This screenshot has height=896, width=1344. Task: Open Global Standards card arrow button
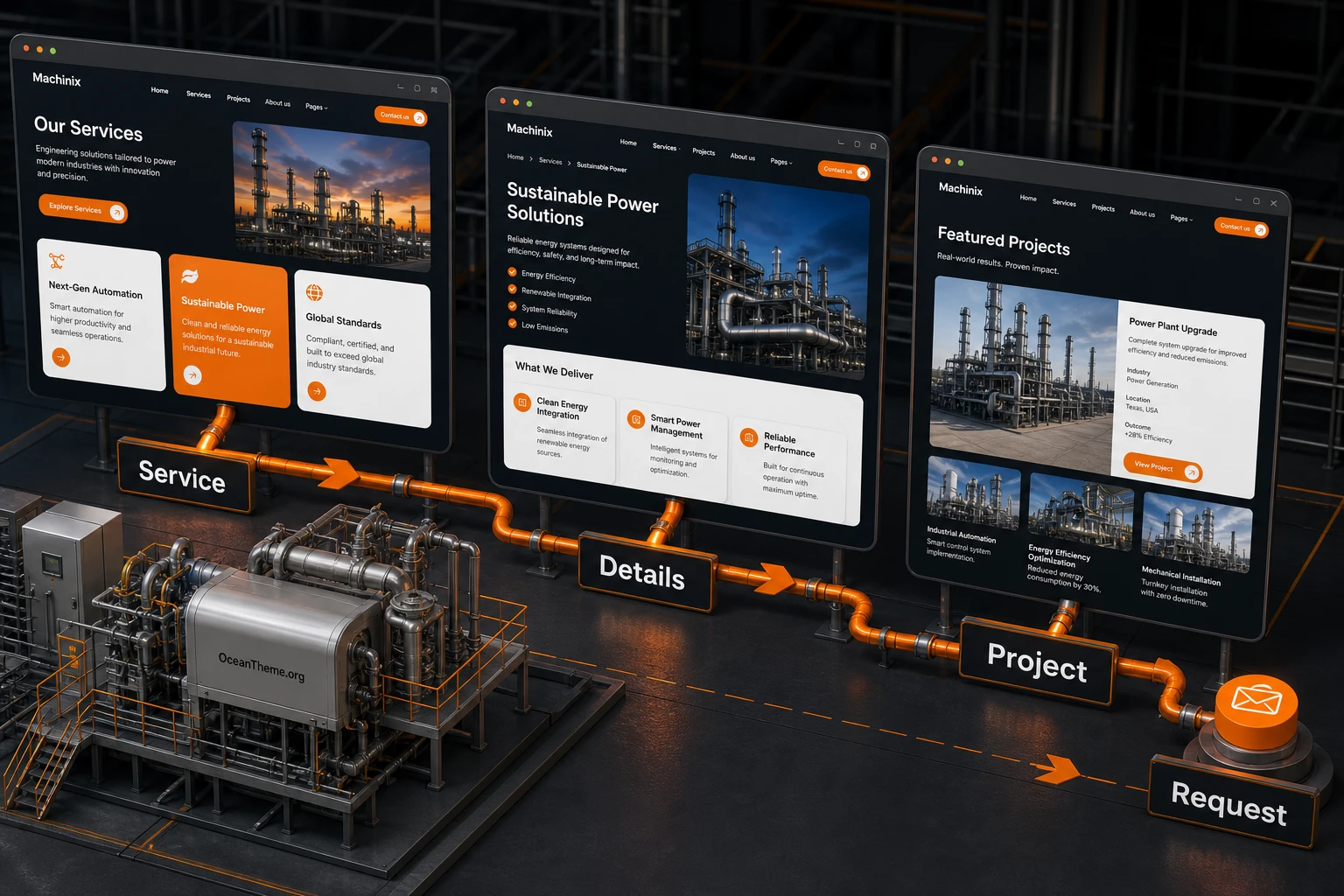317,391
